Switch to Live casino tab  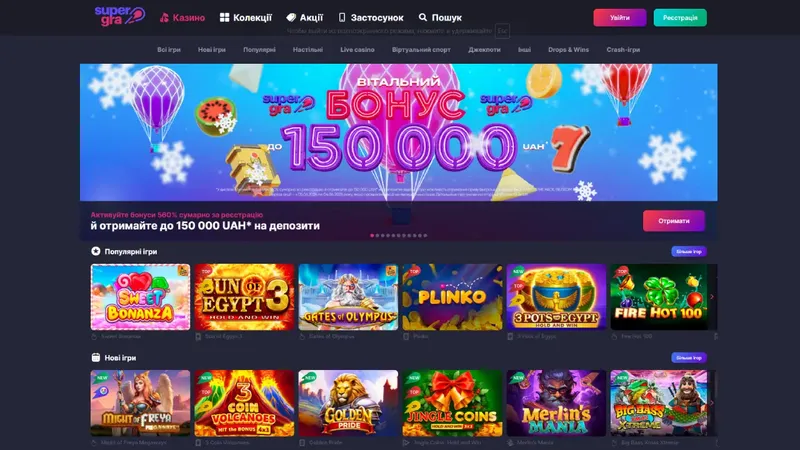click(x=357, y=49)
